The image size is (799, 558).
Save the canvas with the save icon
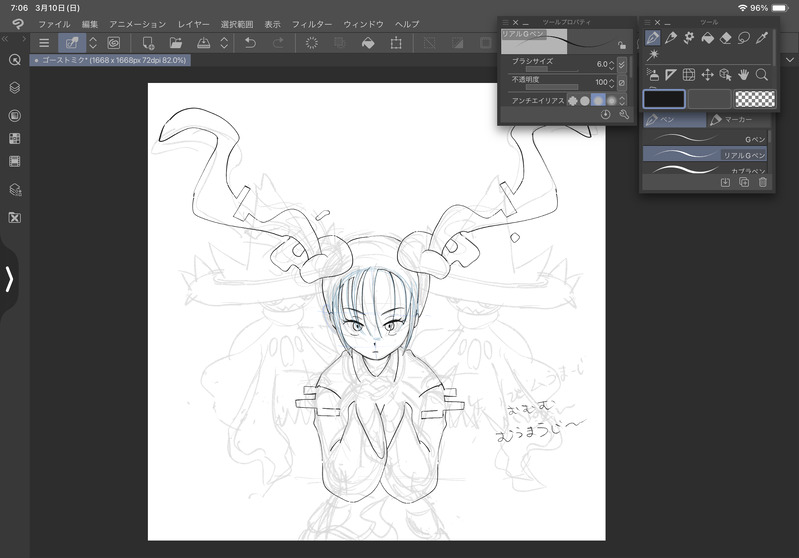click(x=203, y=43)
